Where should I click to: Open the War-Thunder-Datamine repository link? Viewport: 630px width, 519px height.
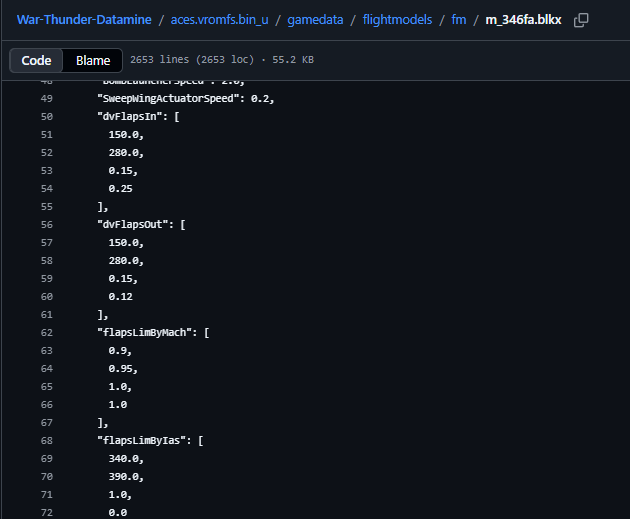[84, 20]
